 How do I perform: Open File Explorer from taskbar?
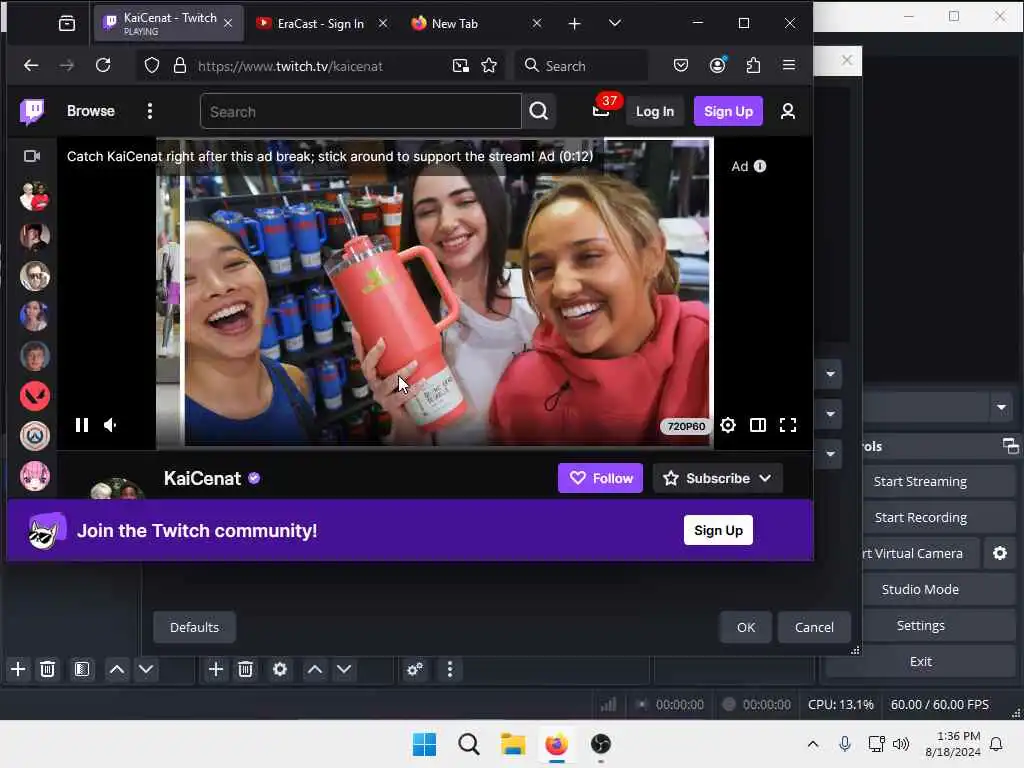[x=513, y=744]
